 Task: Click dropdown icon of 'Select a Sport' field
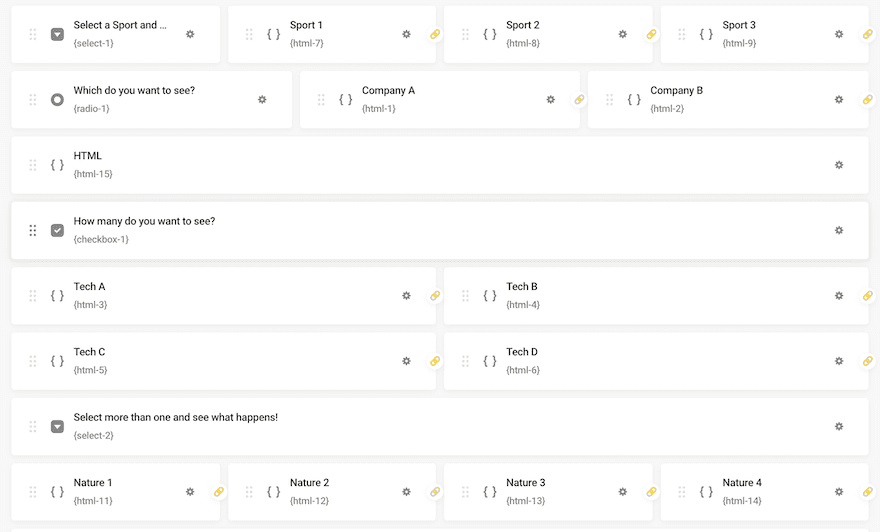pyautogui.click(x=57, y=34)
